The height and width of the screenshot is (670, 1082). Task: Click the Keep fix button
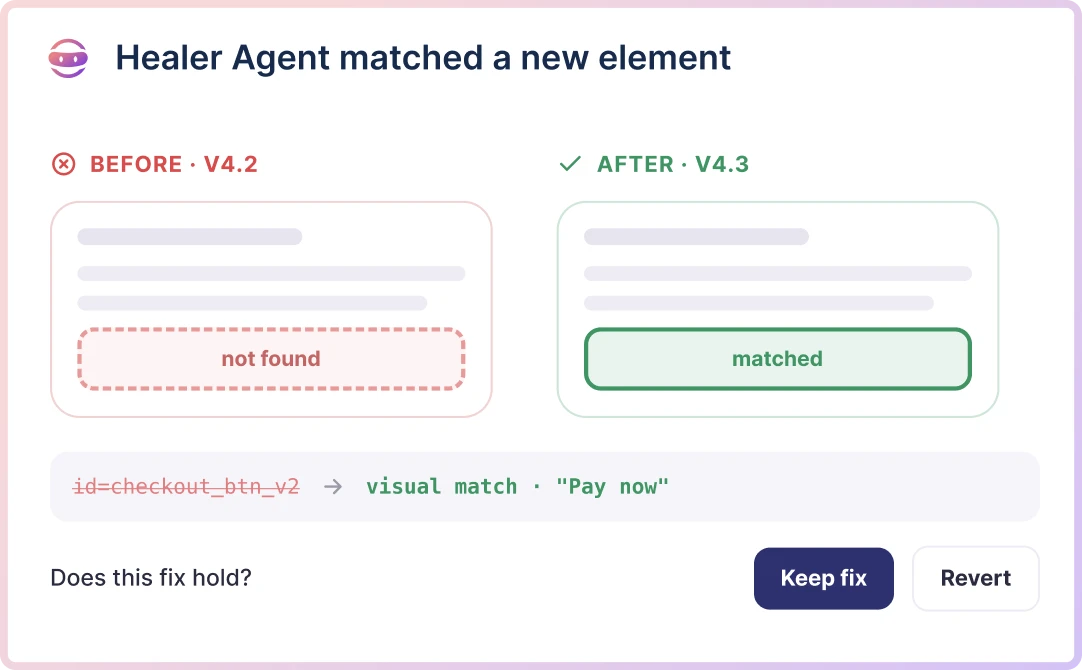(823, 578)
